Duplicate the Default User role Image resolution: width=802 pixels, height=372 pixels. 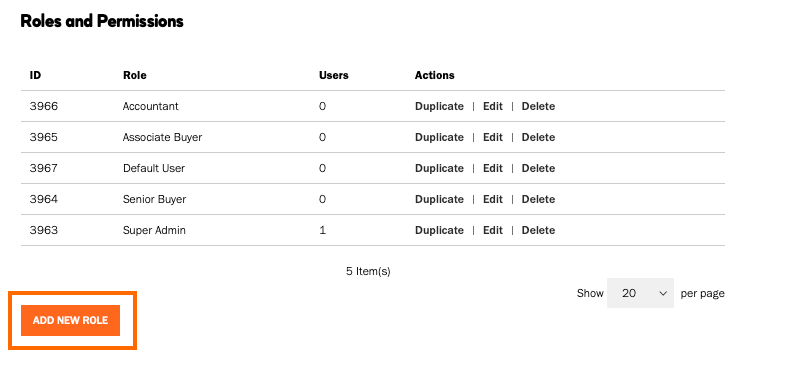[439, 168]
